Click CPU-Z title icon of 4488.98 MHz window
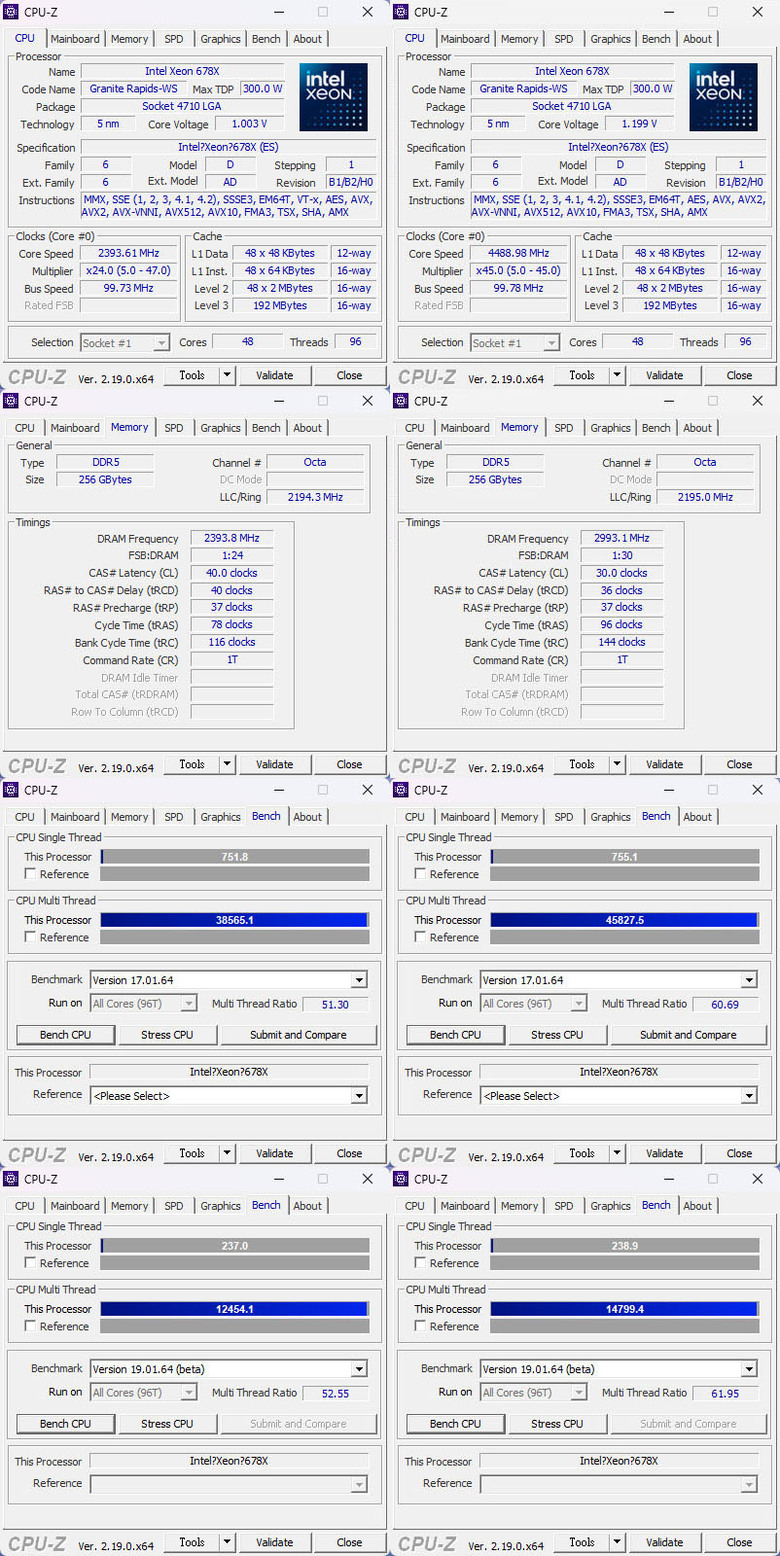 point(401,12)
